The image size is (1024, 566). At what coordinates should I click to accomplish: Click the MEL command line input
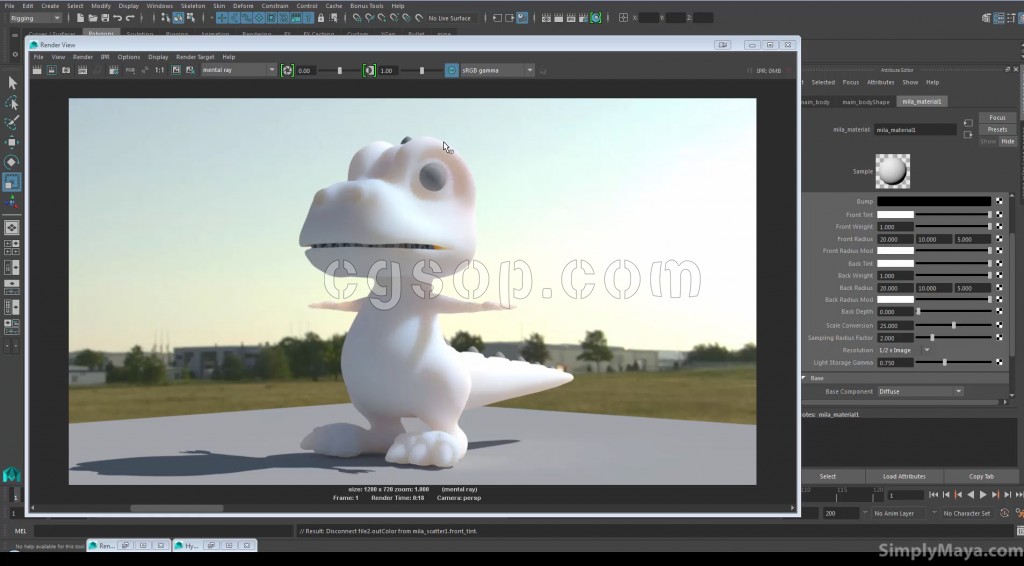tap(163, 531)
